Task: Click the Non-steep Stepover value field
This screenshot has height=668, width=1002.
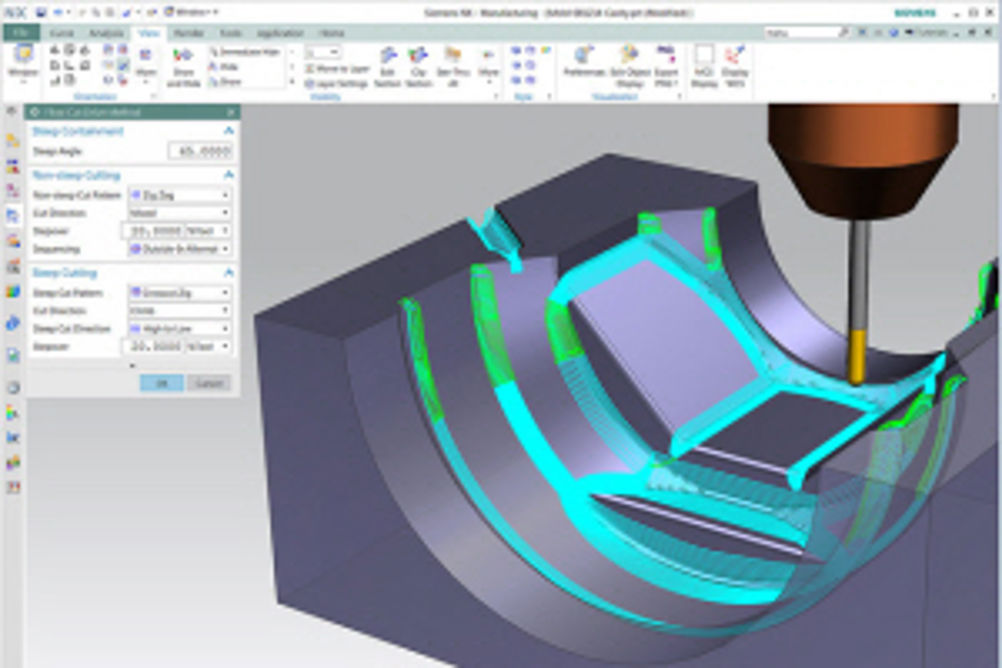Action: [153, 231]
